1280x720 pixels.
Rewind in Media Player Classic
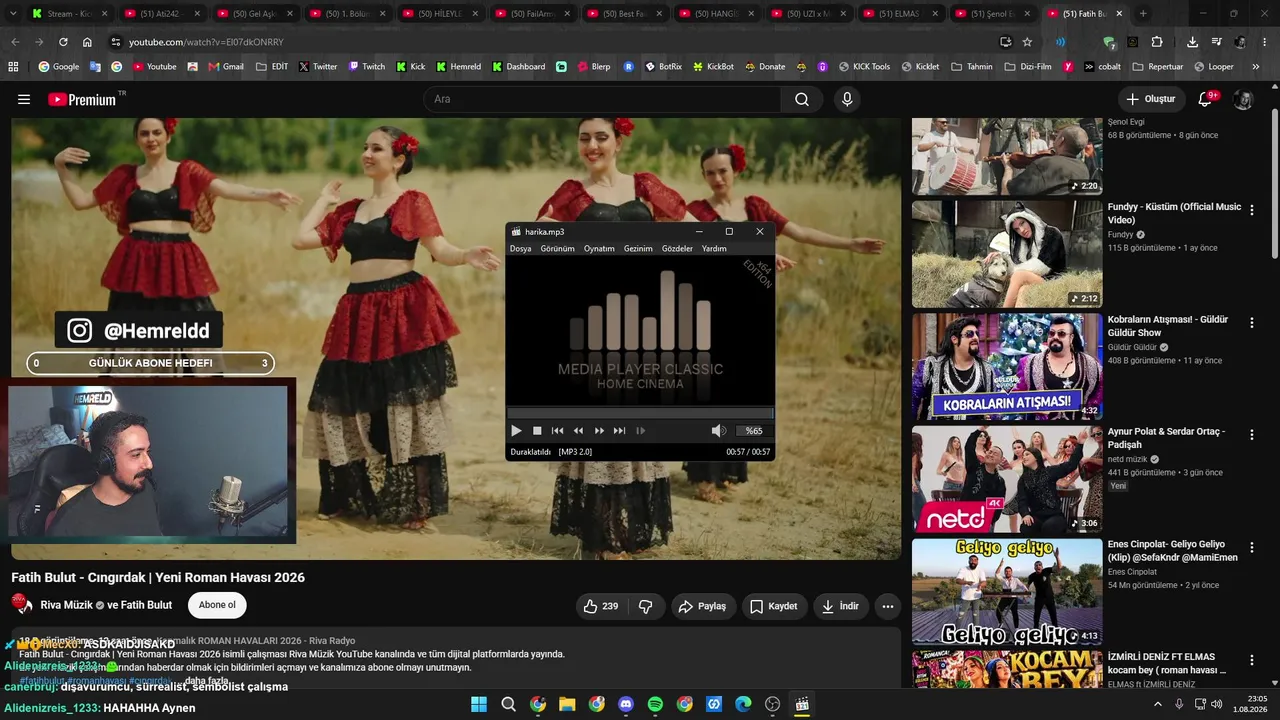(x=578, y=431)
